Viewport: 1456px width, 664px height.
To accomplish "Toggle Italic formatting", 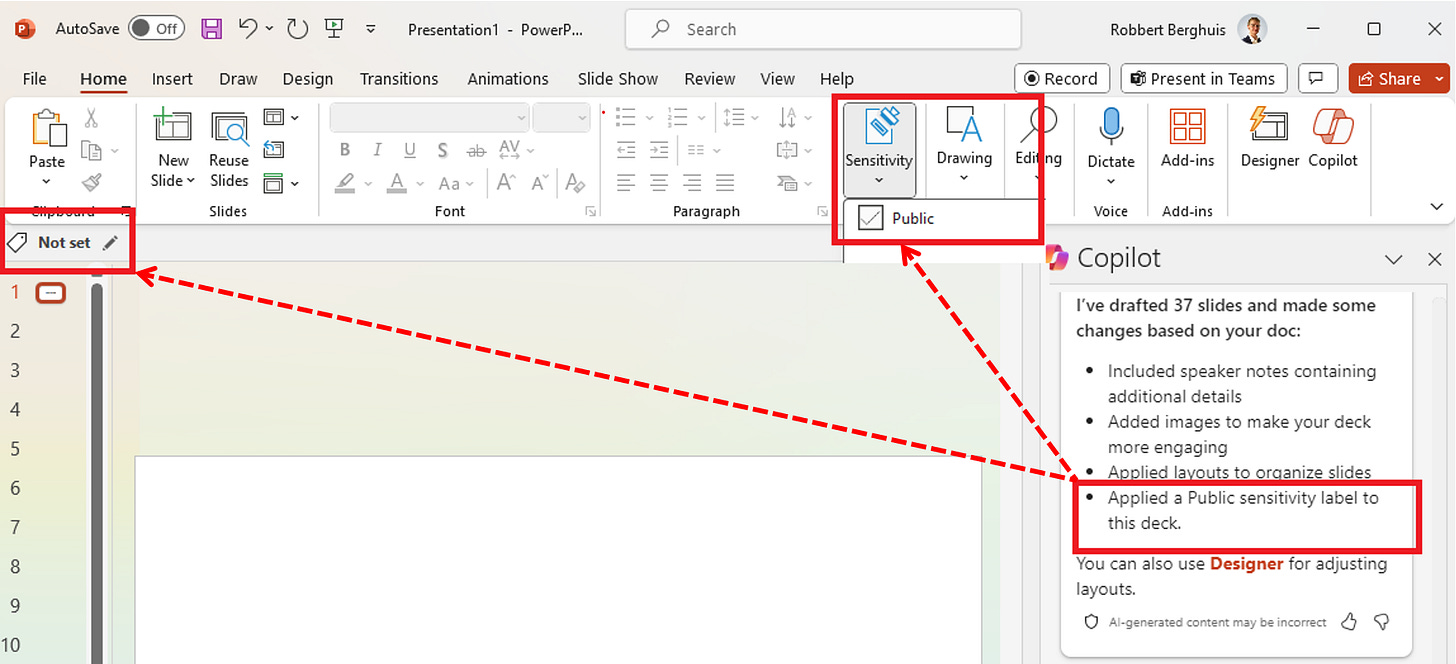I will [x=377, y=150].
